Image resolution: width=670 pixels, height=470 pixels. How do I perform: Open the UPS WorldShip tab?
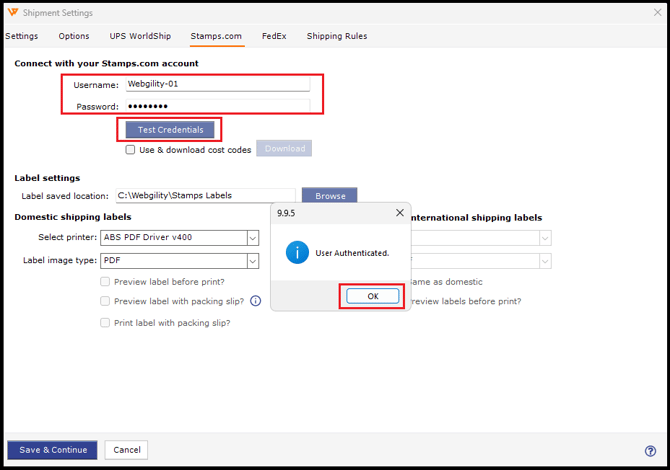click(x=140, y=36)
